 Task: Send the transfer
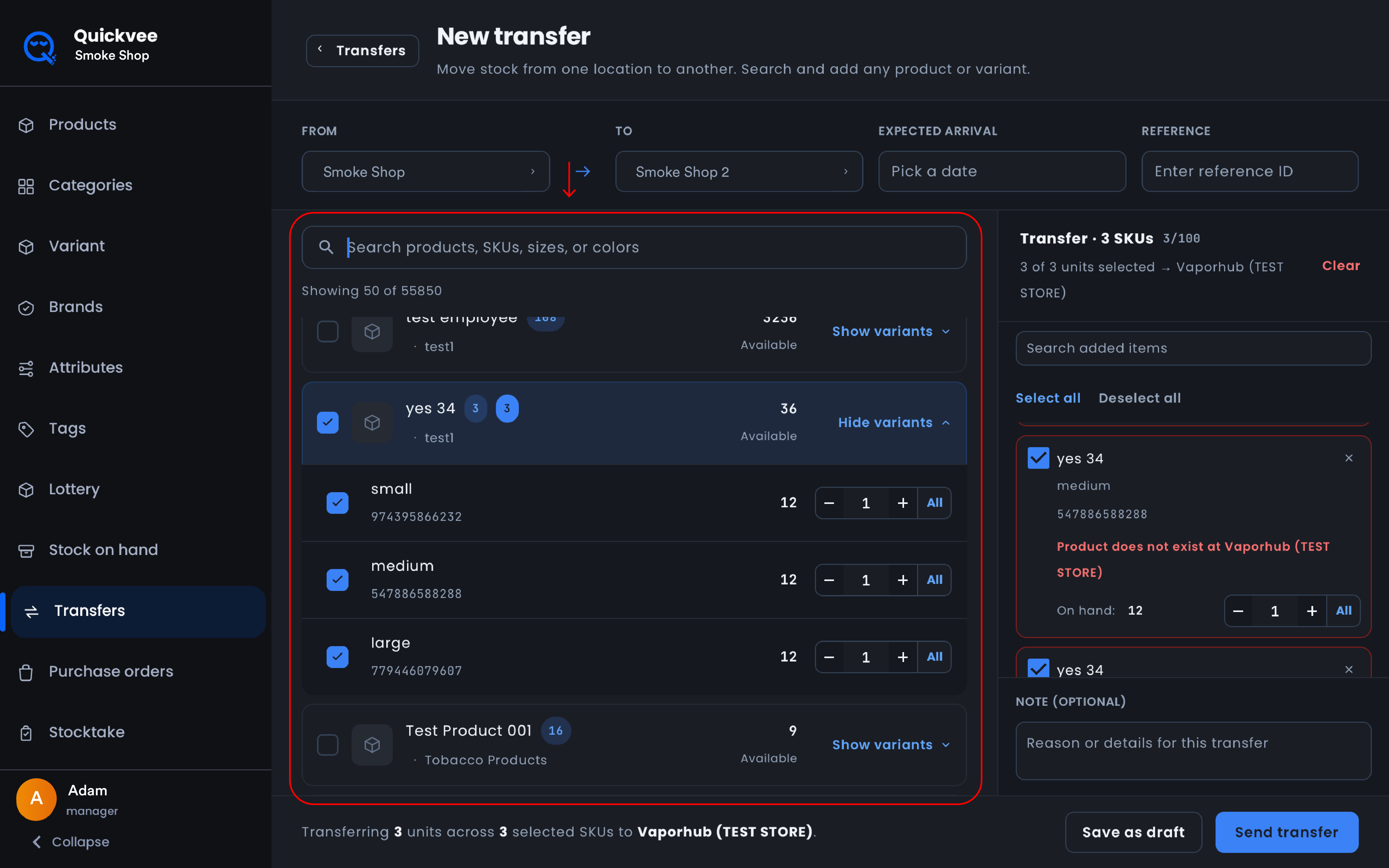(x=1286, y=832)
